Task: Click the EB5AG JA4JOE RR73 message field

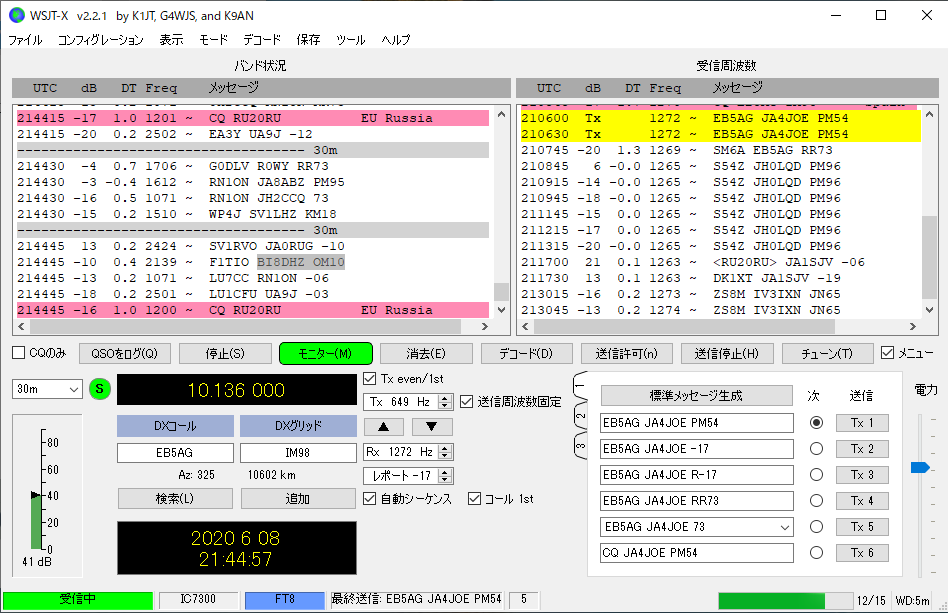Action: (x=696, y=501)
